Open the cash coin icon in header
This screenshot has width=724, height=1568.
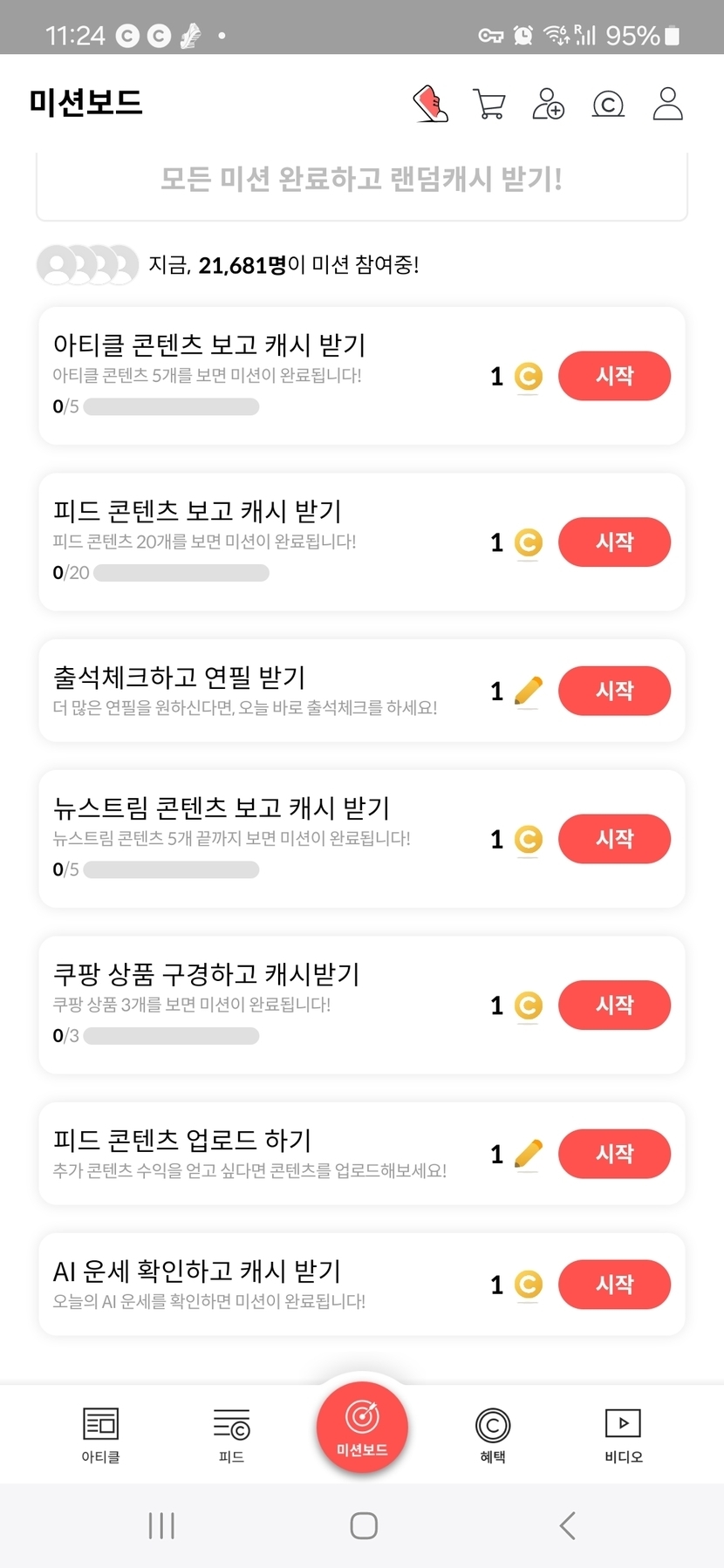tap(608, 105)
